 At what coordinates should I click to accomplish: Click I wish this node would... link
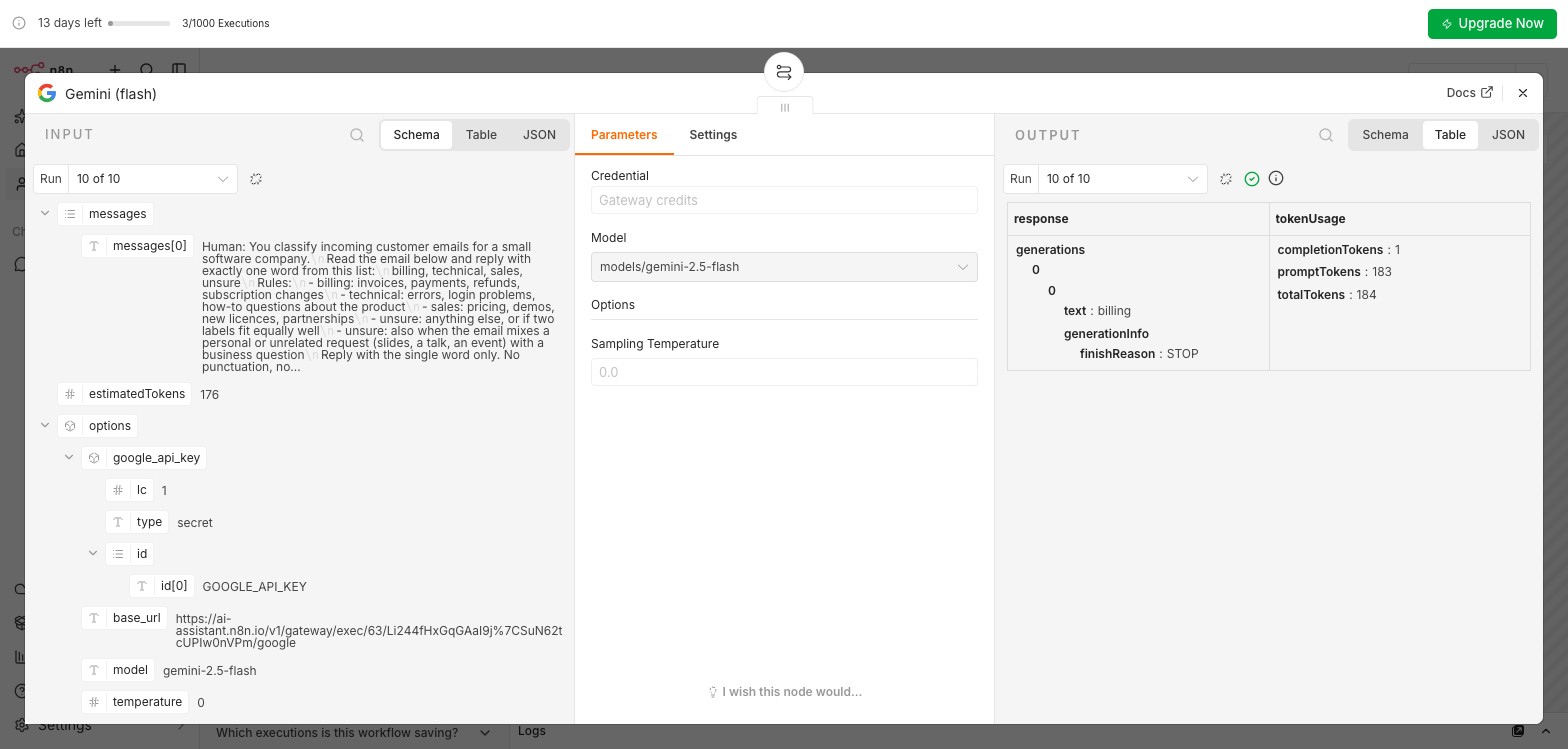pos(785,692)
